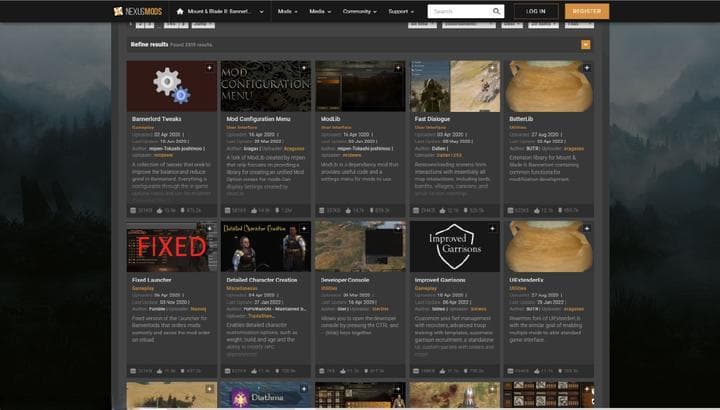Screen dimensions: 720x410
Task: Click thumbs-up icon on Fast Dialogue card
Action: [442, 210]
